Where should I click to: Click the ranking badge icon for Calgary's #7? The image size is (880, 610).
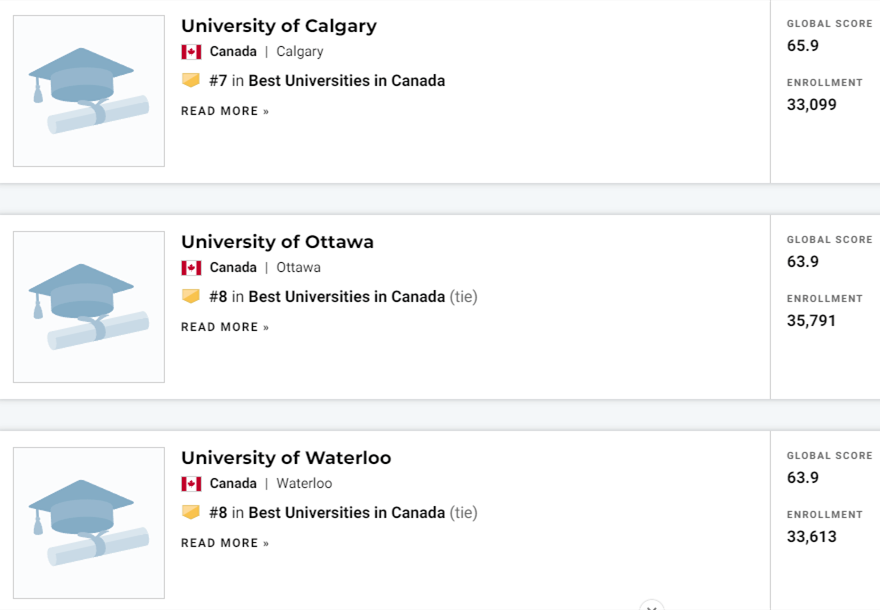click(x=191, y=81)
